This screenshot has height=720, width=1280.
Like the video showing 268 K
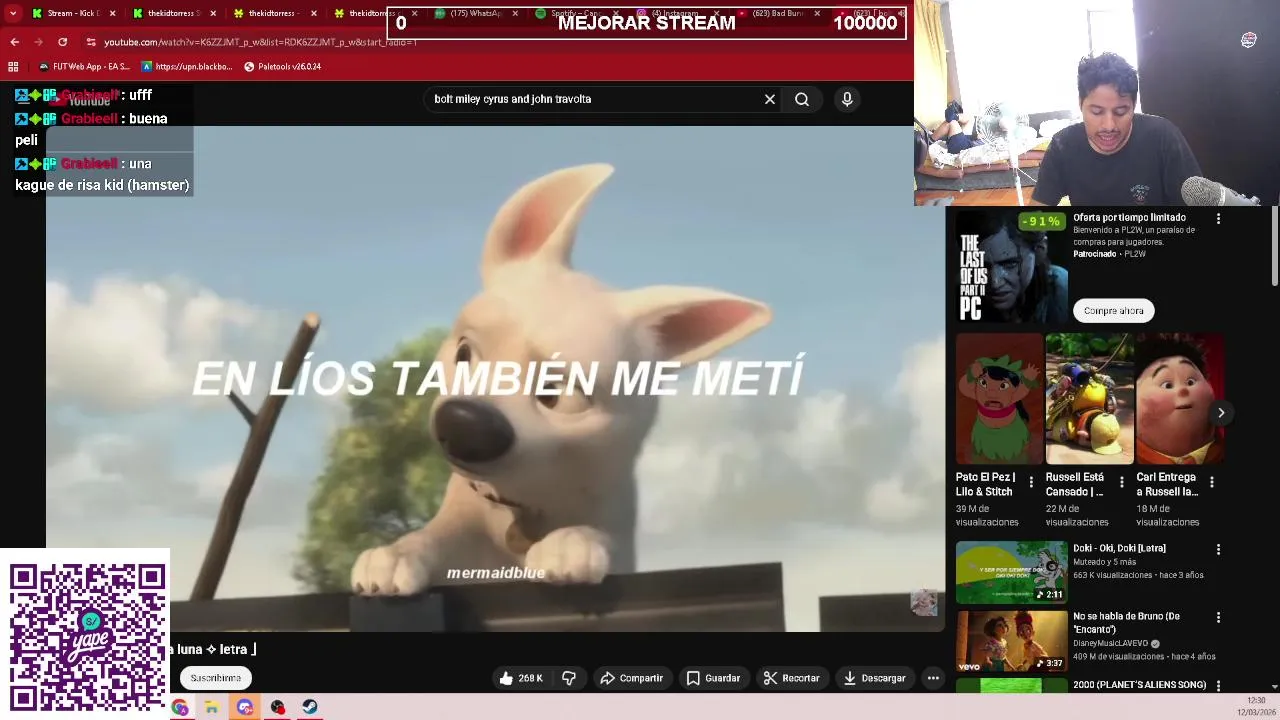522,678
